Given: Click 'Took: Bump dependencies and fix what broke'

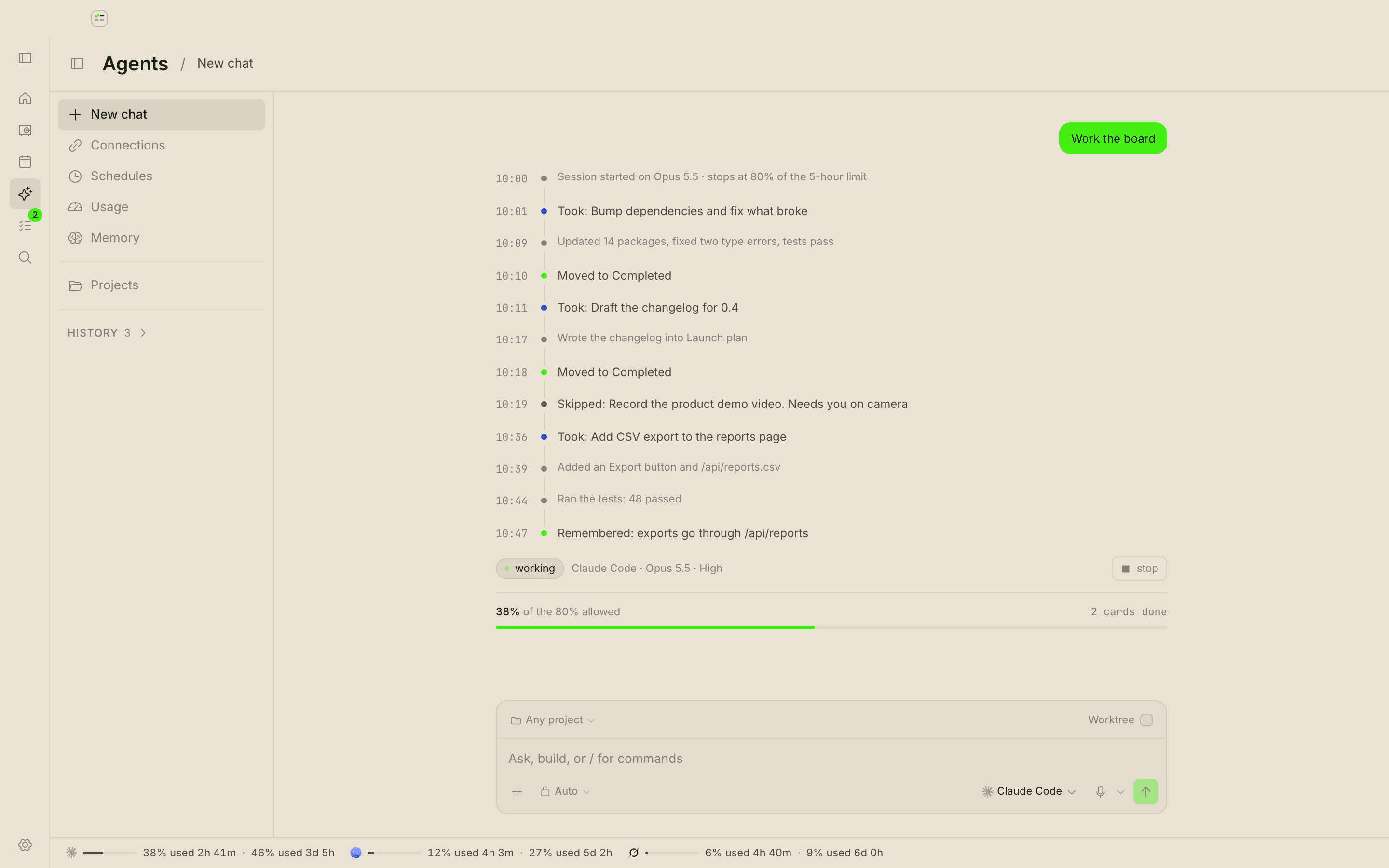Looking at the screenshot, I should pyautogui.click(x=682, y=211).
